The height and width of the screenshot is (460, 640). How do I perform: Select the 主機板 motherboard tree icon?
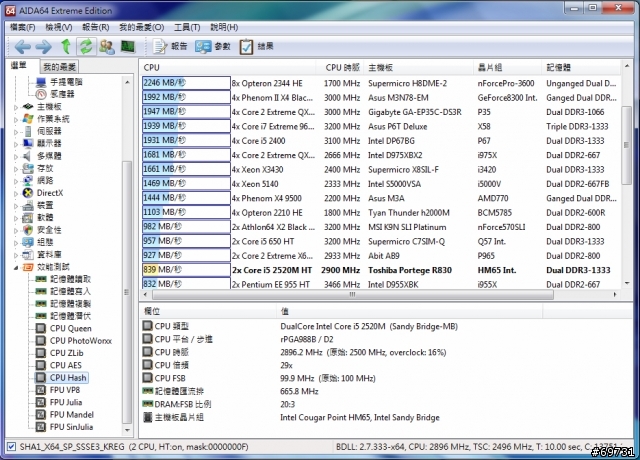pos(28,107)
